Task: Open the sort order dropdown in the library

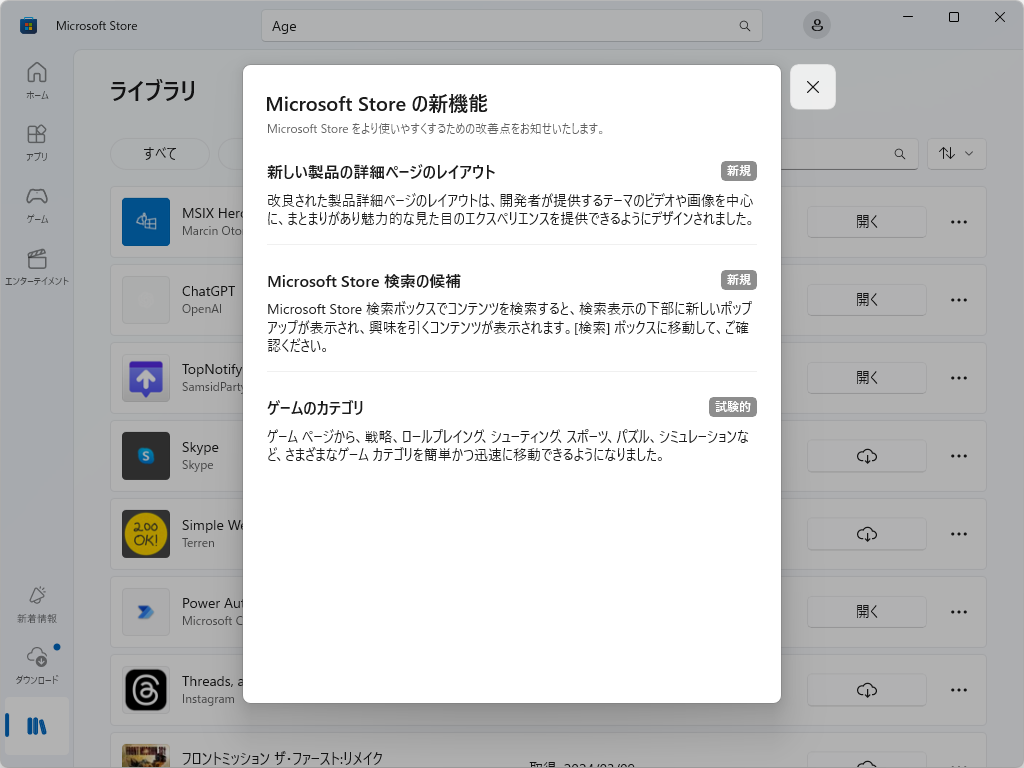Action: click(956, 153)
